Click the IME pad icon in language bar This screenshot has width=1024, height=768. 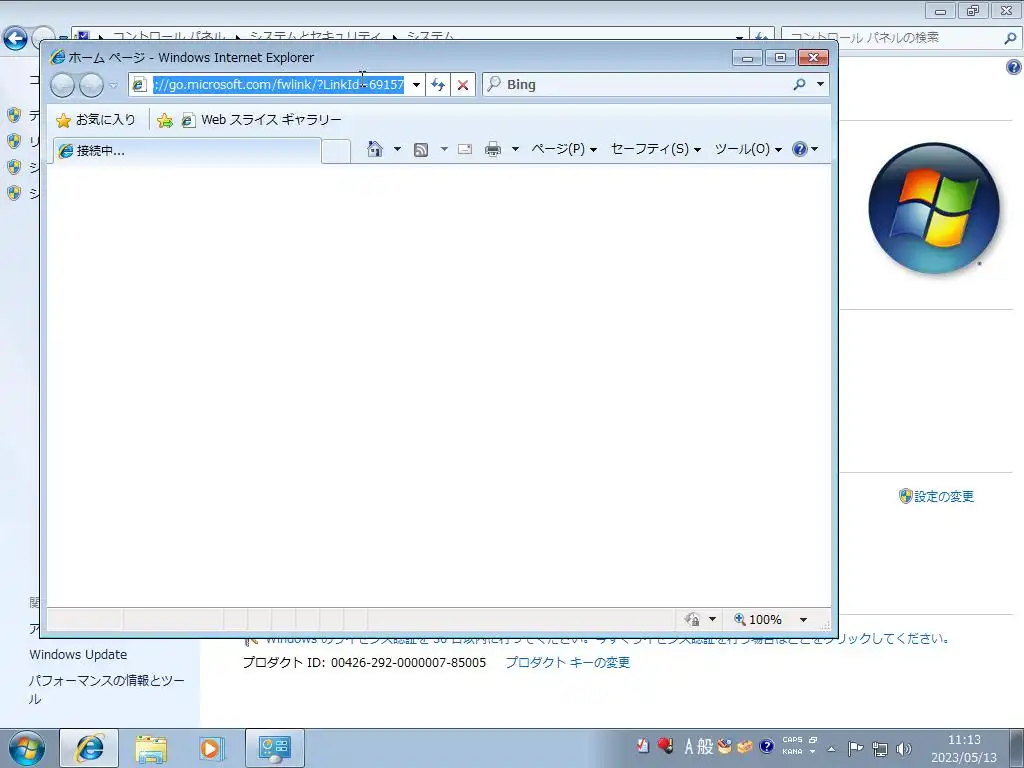724,746
